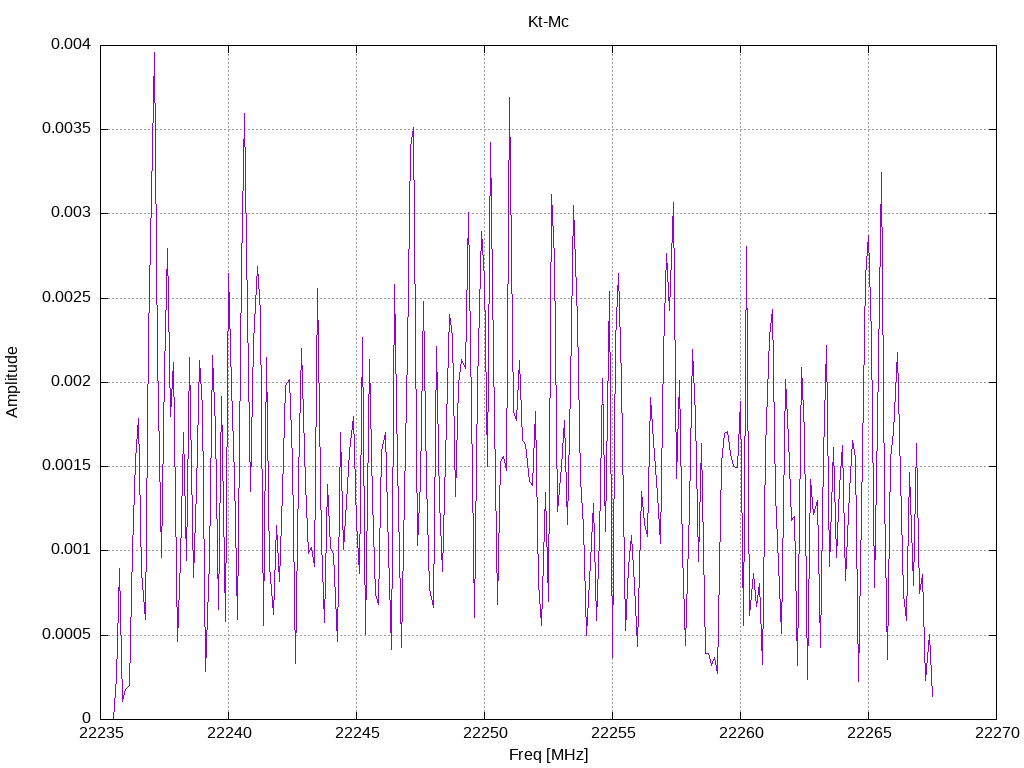Select the "Freq [MHz]" x-axis label

(x=548, y=755)
